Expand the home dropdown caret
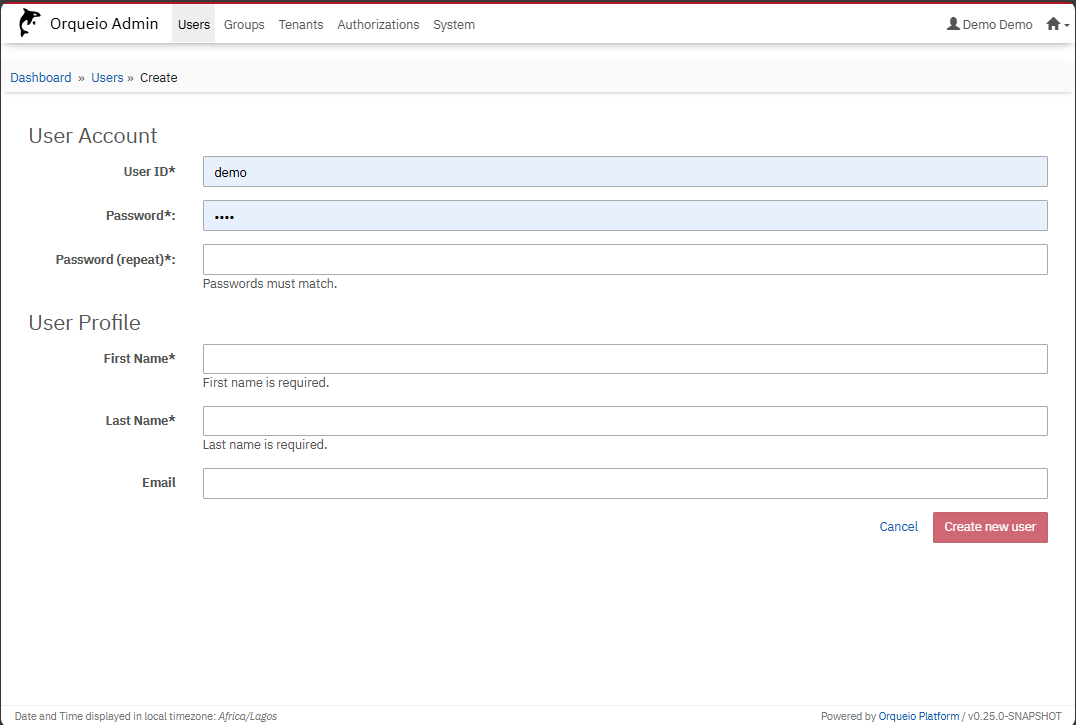 coord(1066,25)
